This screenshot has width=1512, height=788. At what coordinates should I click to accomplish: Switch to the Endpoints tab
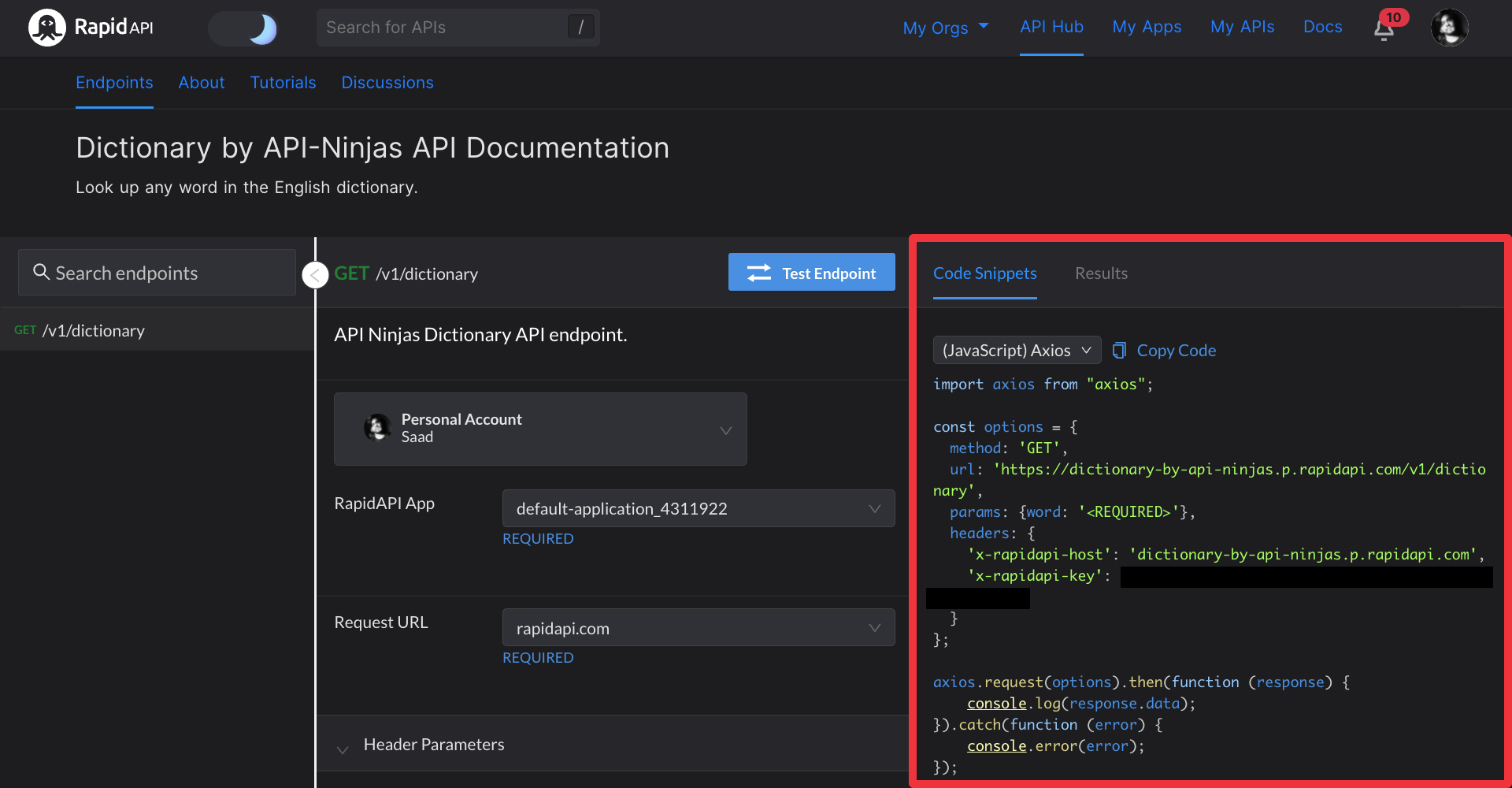pyautogui.click(x=114, y=83)
